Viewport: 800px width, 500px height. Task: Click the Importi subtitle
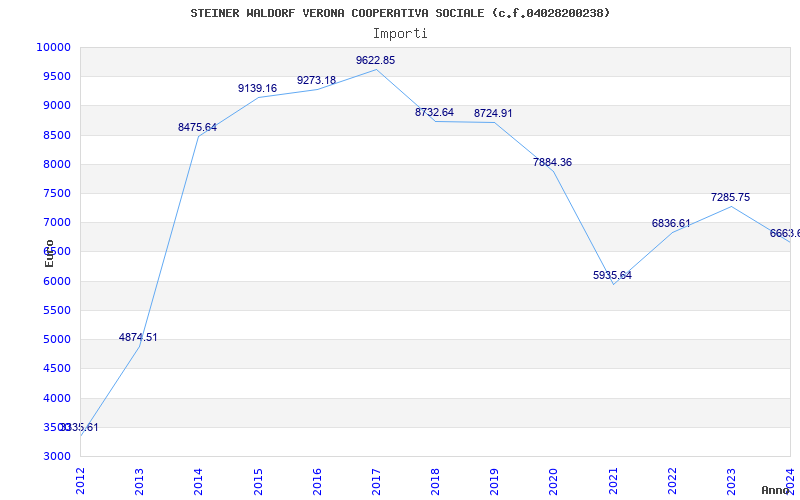pos(400,34)
